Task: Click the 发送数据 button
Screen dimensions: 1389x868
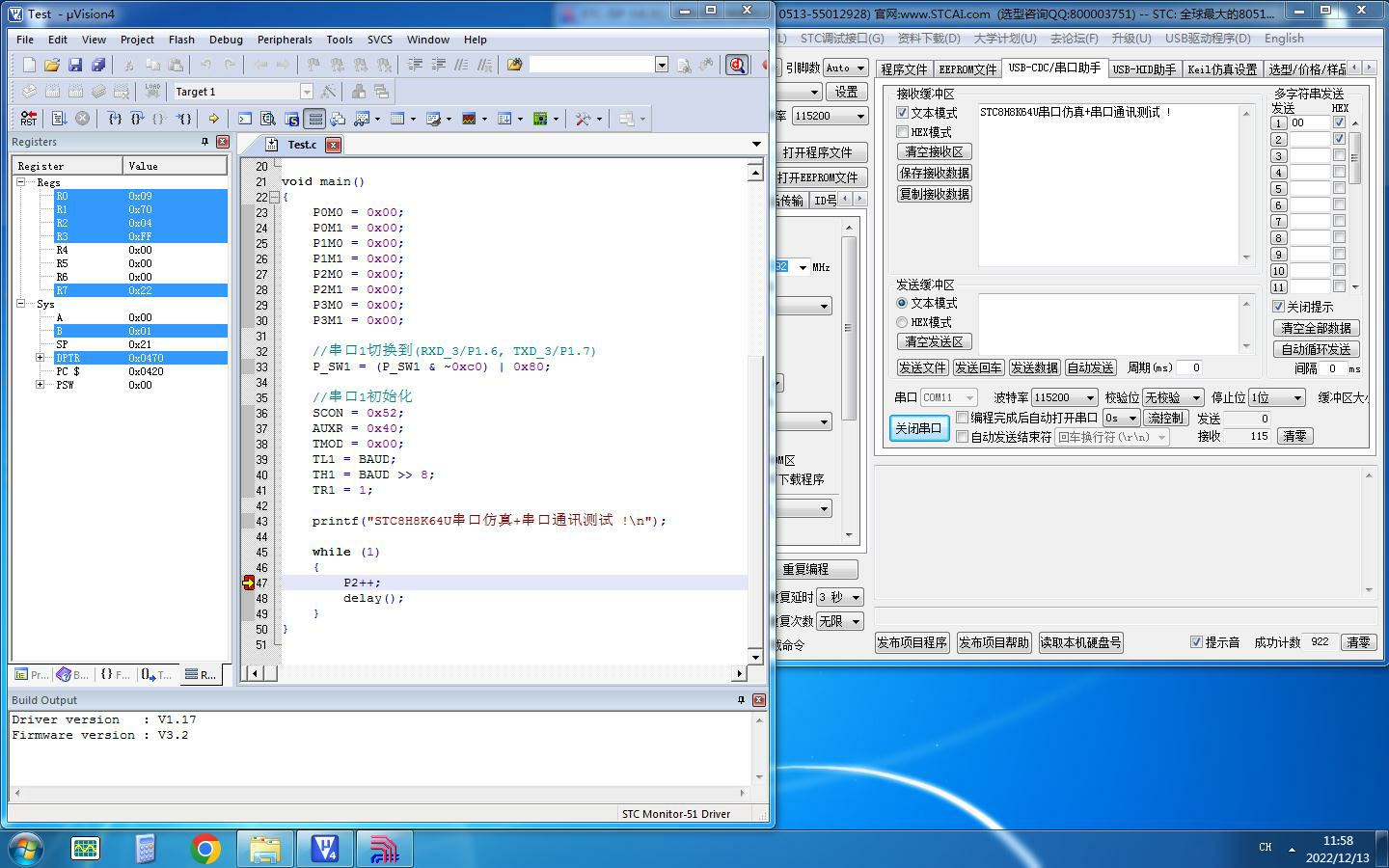Action: pos(1034,367)
